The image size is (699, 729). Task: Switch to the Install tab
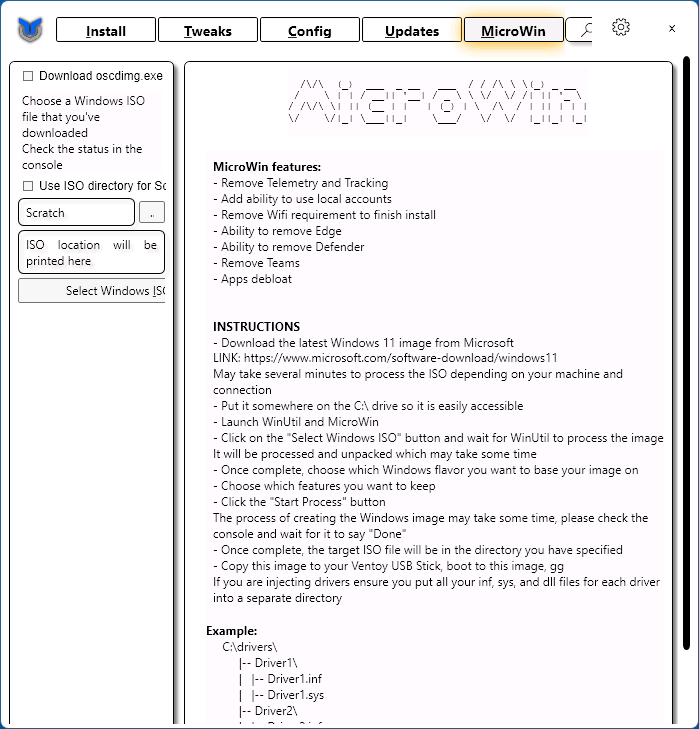click(106, 30)
